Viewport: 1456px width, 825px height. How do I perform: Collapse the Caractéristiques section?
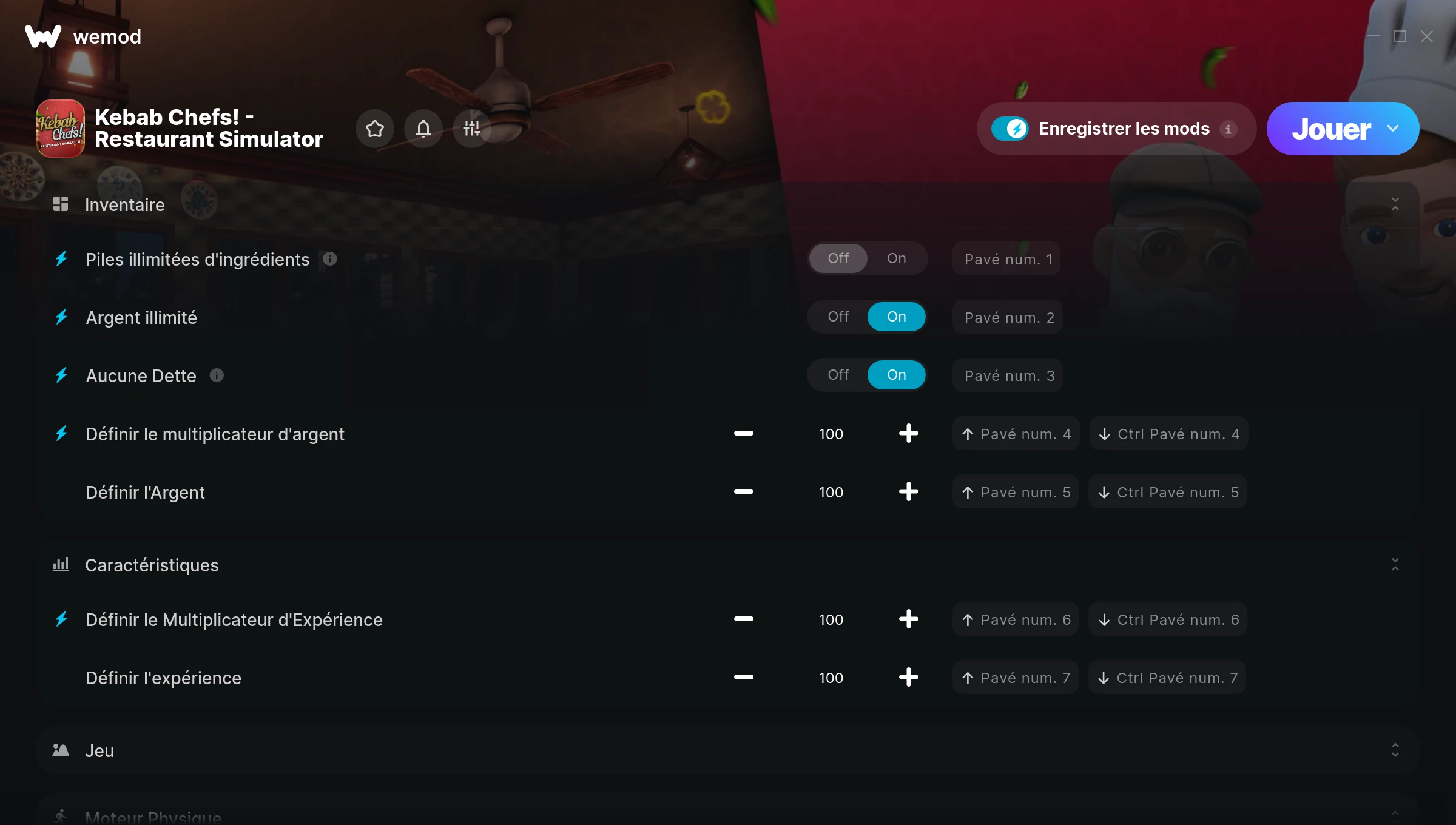[x=1395, y=565]
